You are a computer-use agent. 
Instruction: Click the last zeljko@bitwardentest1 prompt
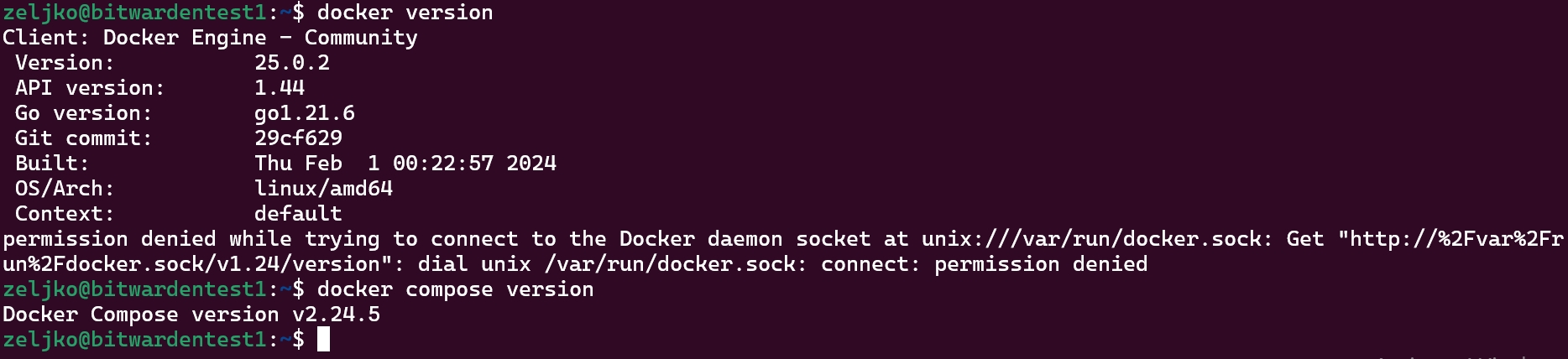[x=135, y=340]
